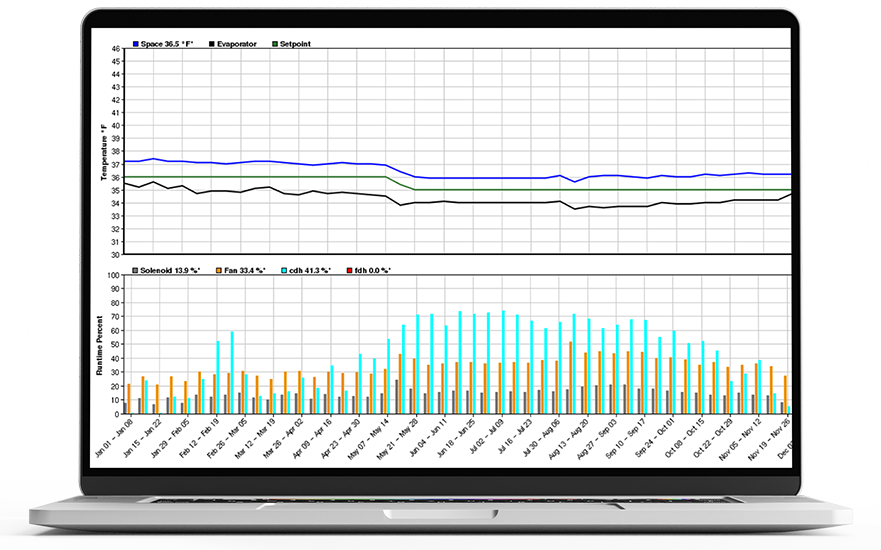Click the 'May 21 – May 28' date label
The image size is (881, 550).
[x=397, y=438]
